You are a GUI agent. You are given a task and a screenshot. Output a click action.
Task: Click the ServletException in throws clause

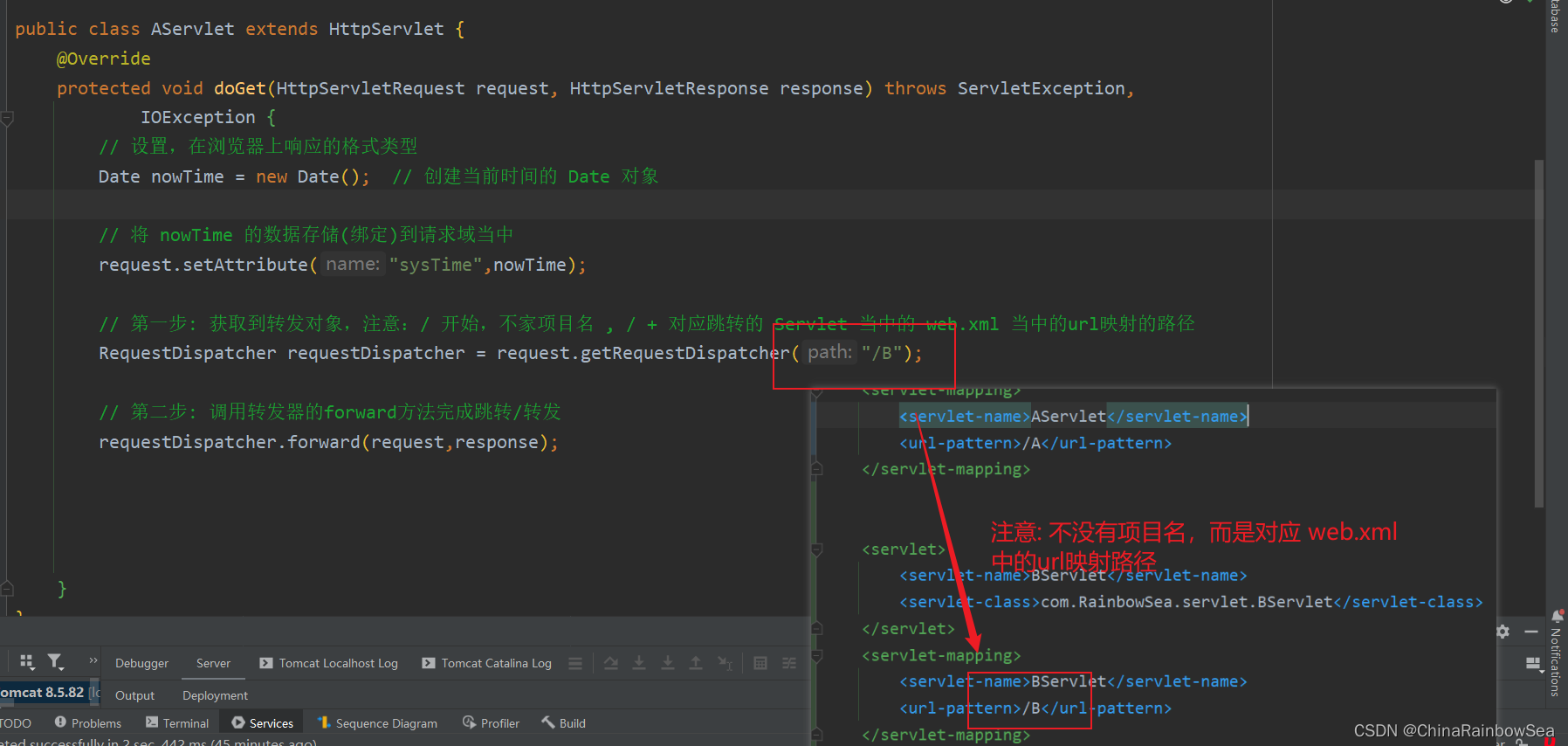point(1042,88)
